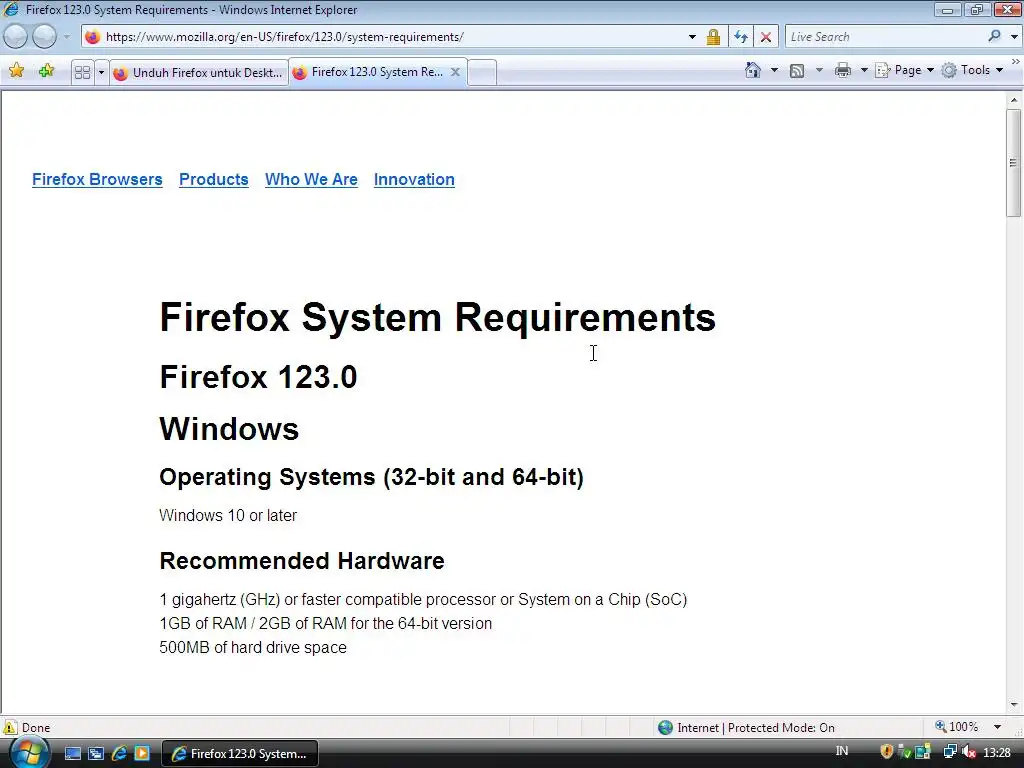
Task: Expand the tab list dropdown arrow
Action: (101, 72)
